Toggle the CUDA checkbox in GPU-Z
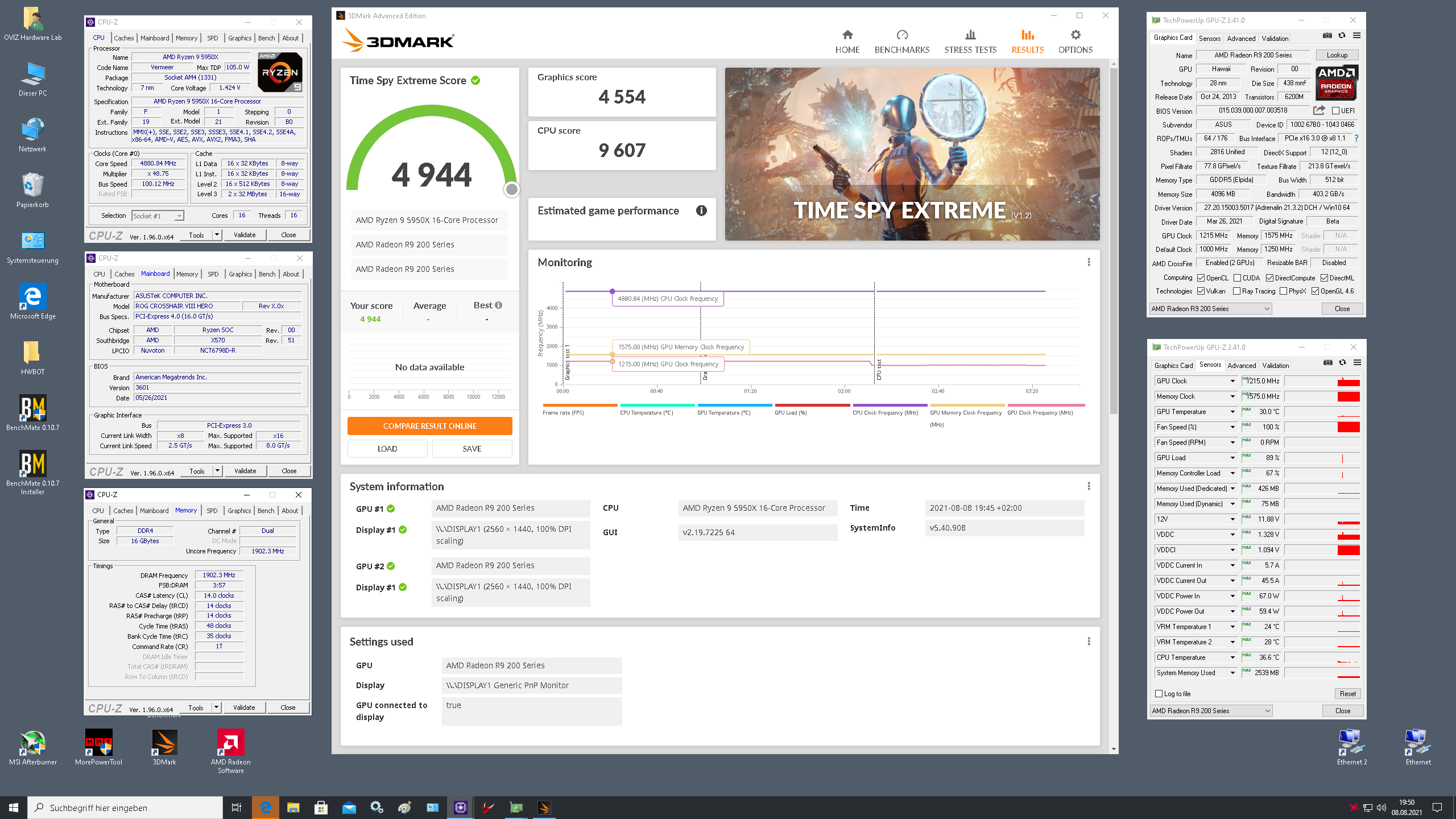The width and height of the screenshot is (1456, 819). [x=1238, y=278]
